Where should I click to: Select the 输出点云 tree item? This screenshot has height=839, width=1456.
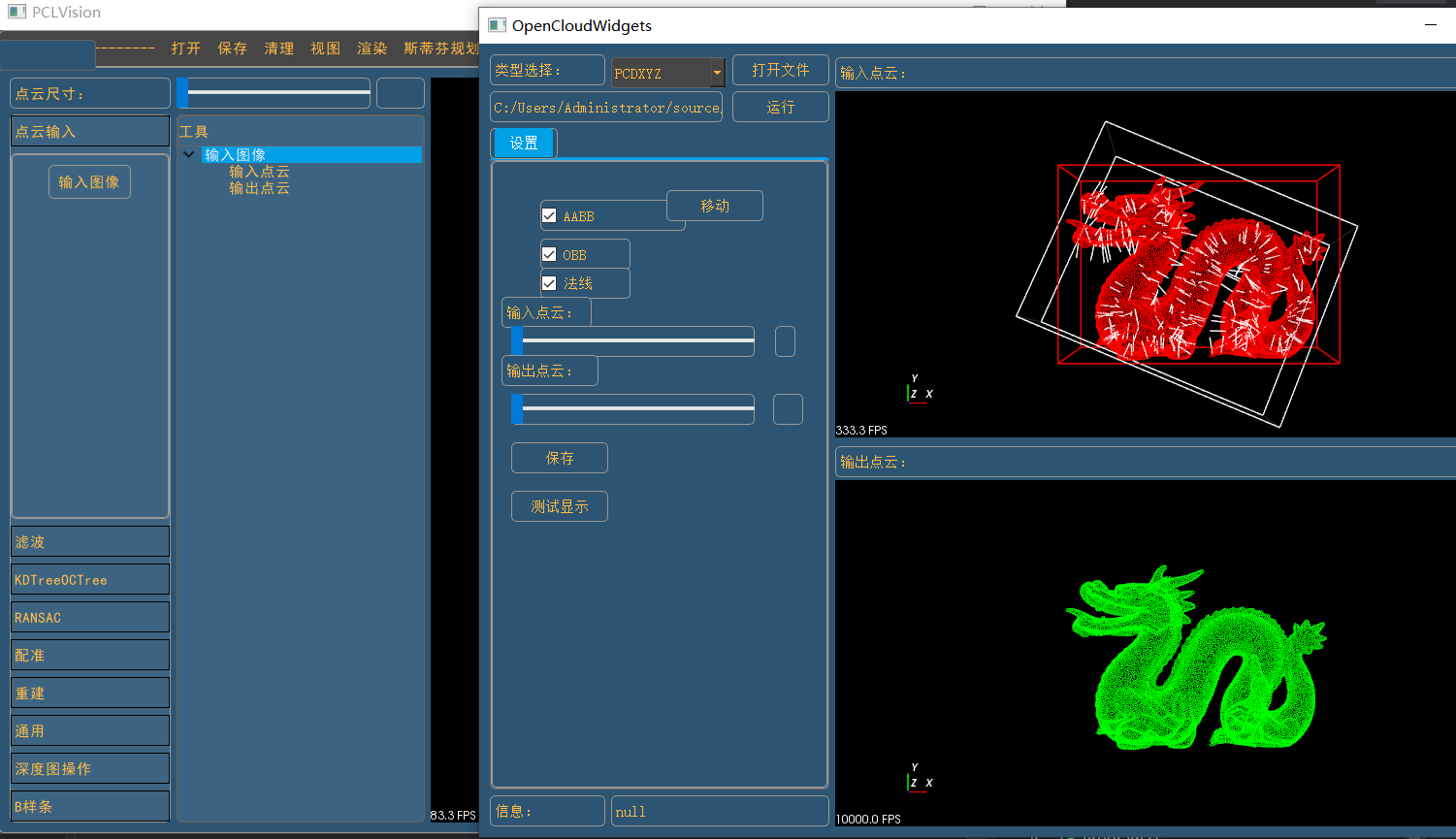259,188
